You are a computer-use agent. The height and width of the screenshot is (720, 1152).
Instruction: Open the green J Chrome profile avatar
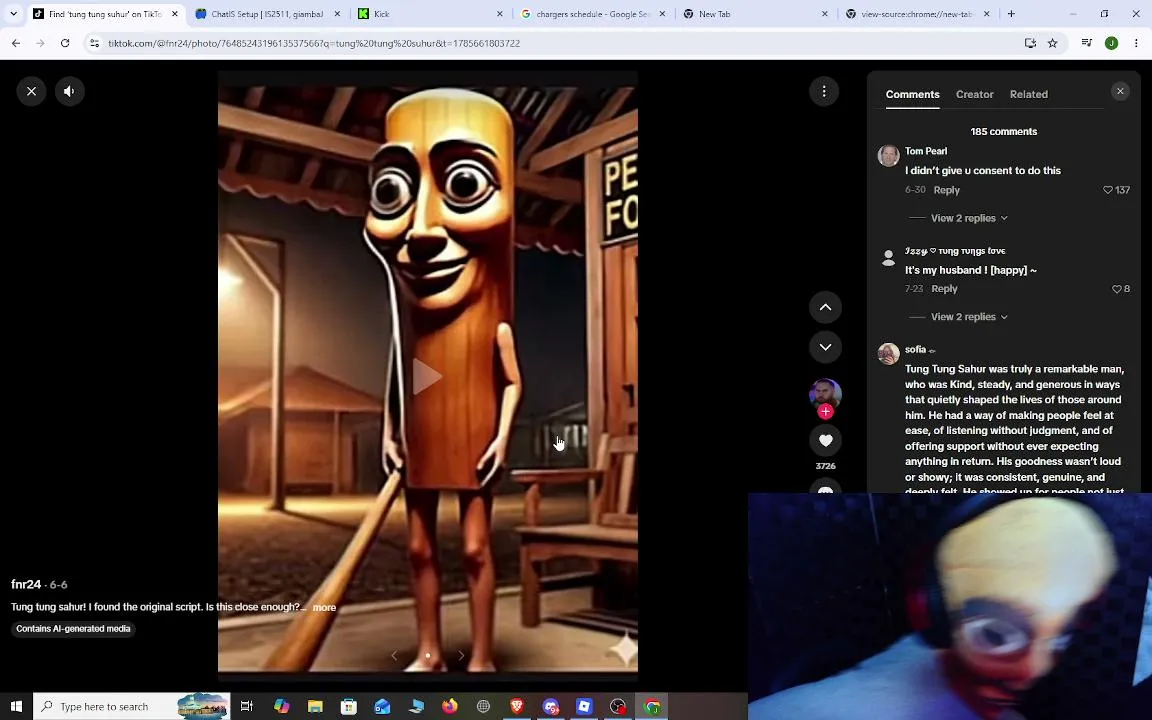pyautogui.click(x=1112, y=43)
